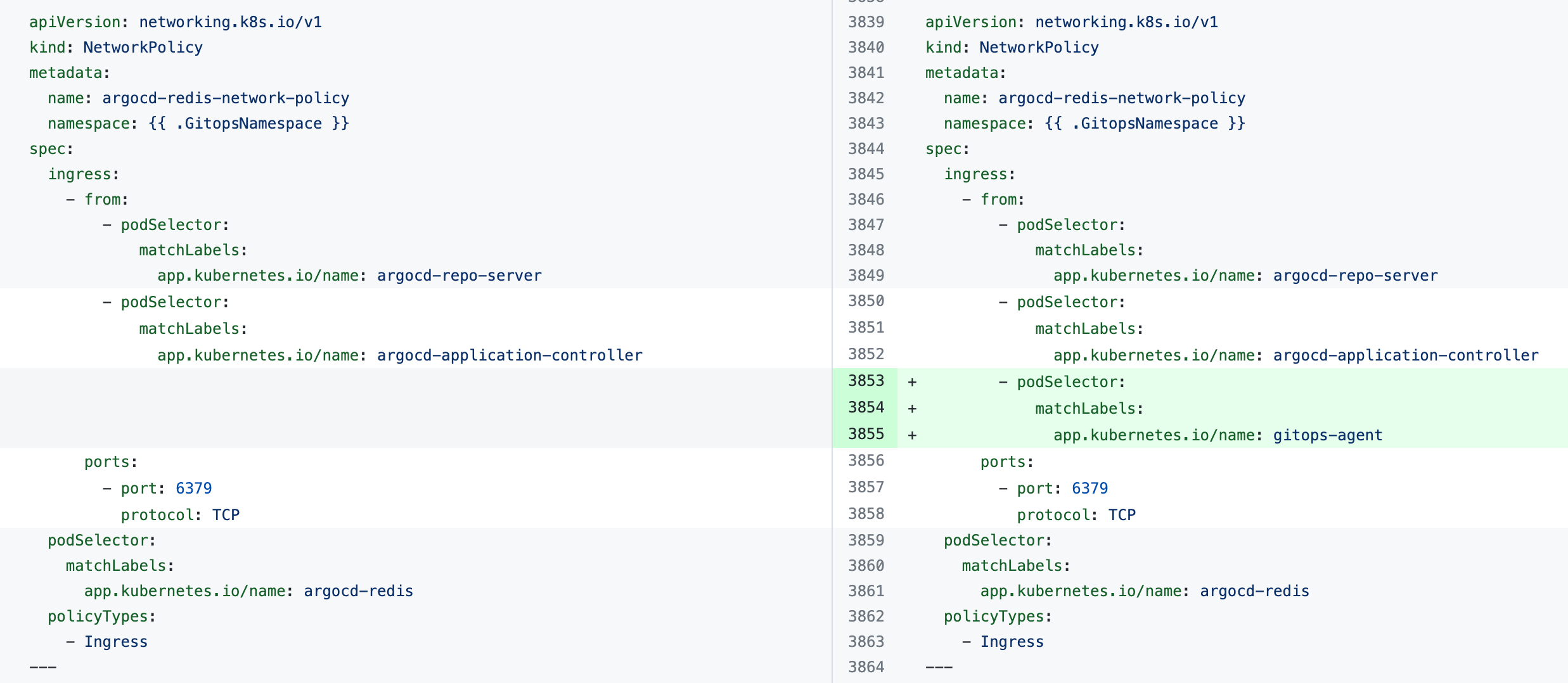Screen dimensions: 1568x683
Task: Click line number 3850
Action: (x=866, y=301)
